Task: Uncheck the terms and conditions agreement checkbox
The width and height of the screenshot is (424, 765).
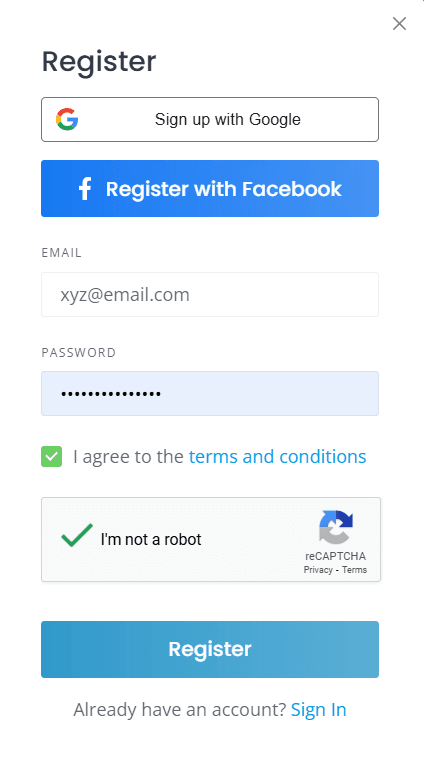Action: 52,457
